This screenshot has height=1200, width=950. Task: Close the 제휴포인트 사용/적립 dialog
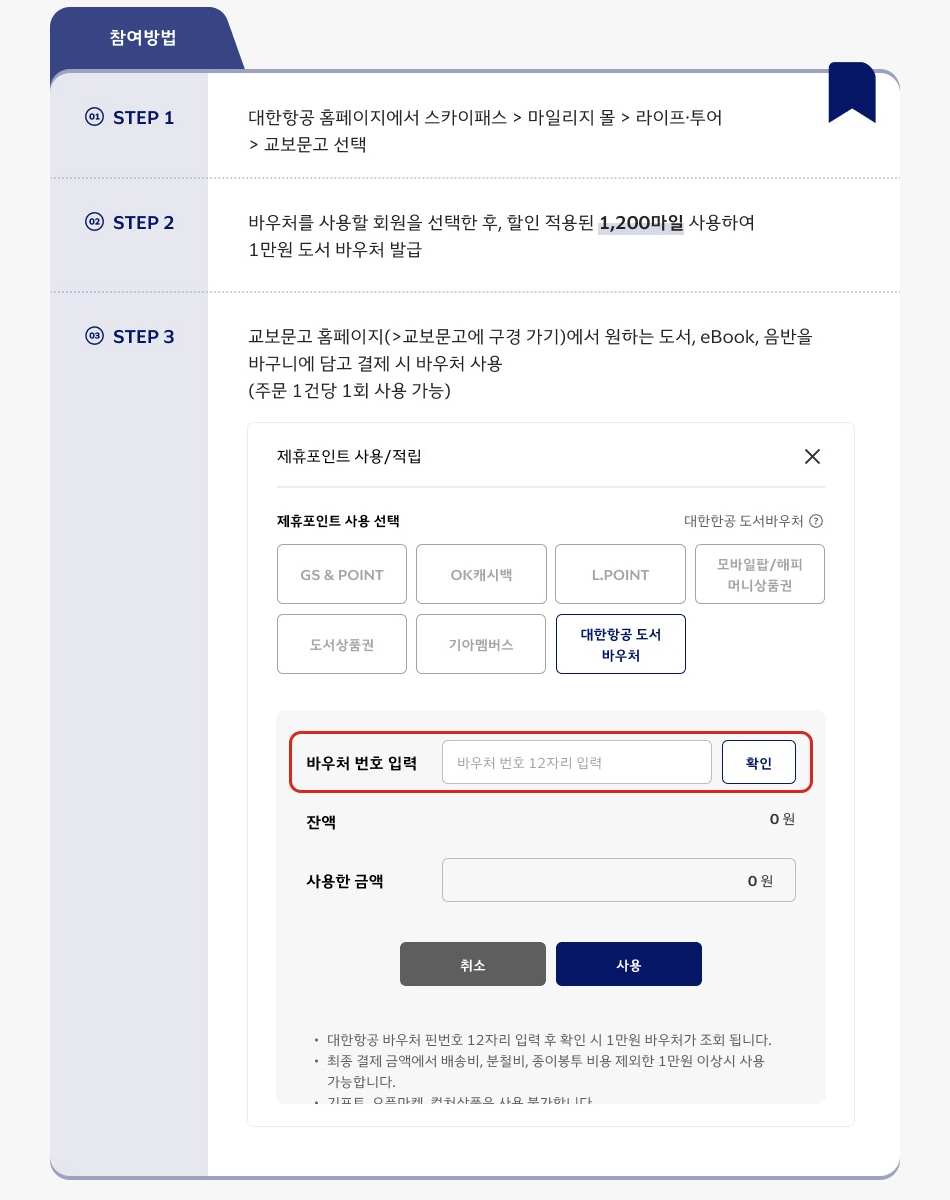[x=812, y=456]
